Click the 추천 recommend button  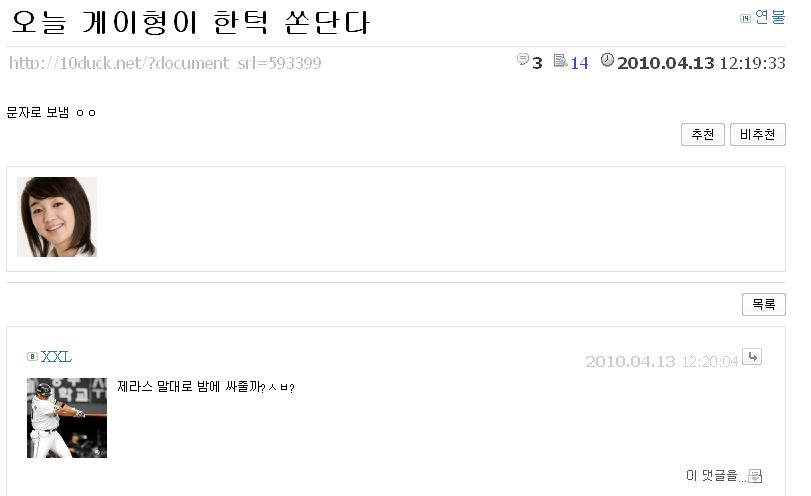[x=702, y=134]
